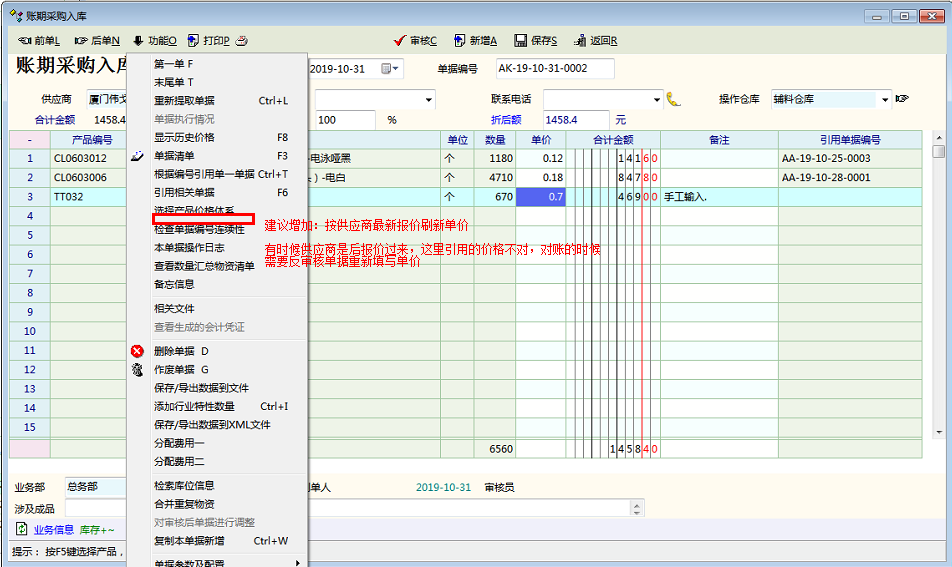Screen dimensions: 952x567
Task: Open the 单据参数及配置 submenu
Action: coord(189,562)
